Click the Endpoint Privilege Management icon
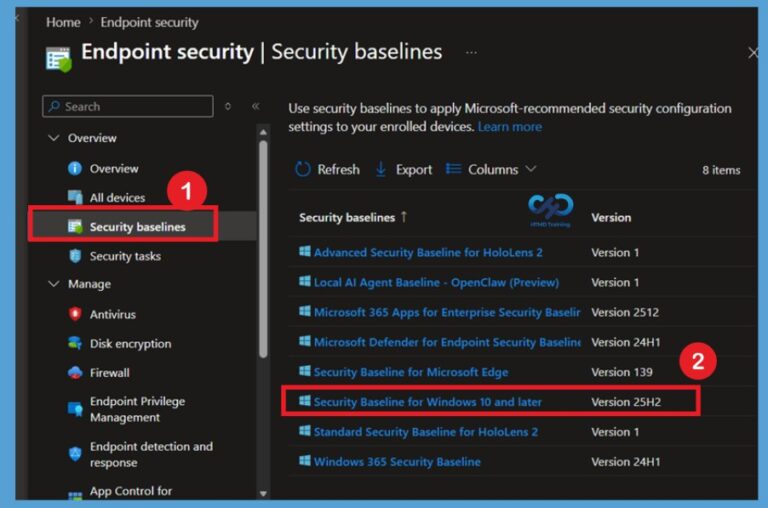Viewport: 768px width, 508px height. point(75,409)
